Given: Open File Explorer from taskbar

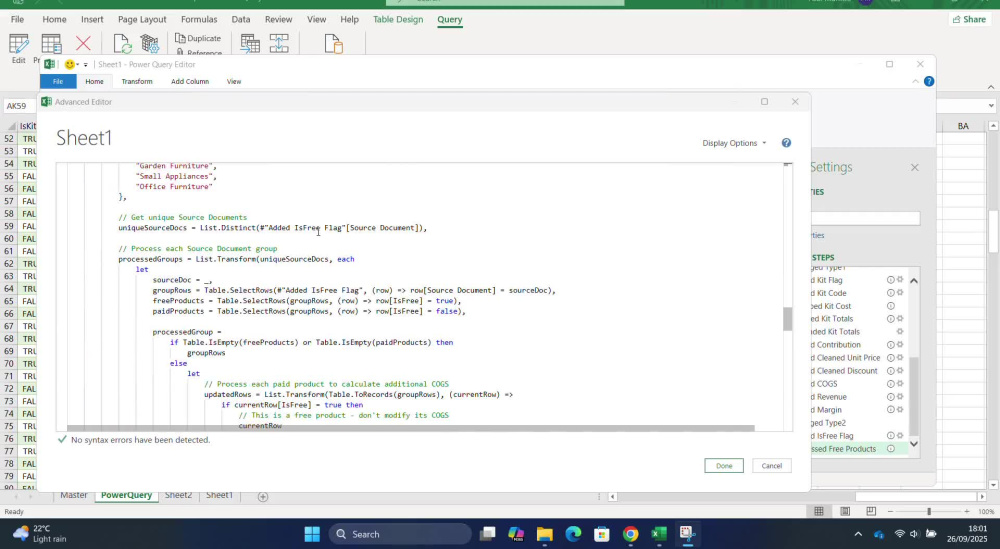Looking at the screenshot, I should coord(544,534).
